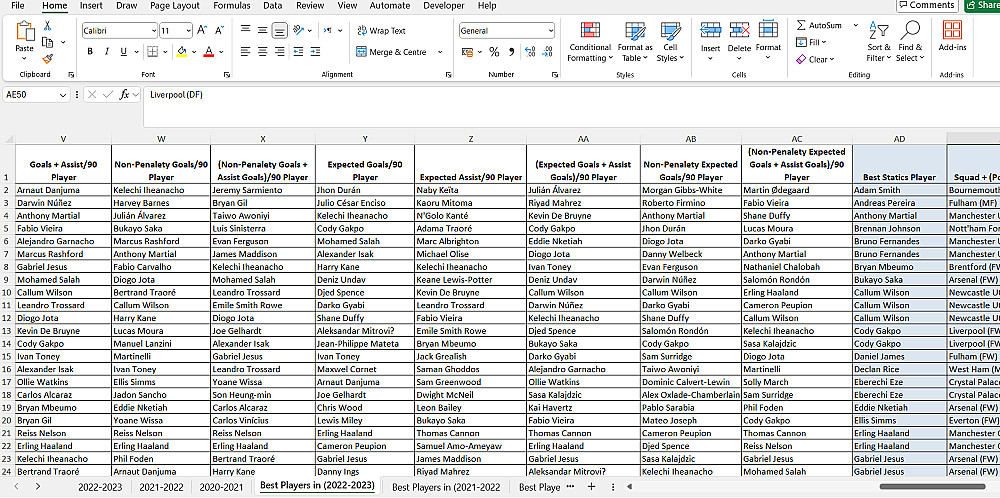Decrease font size with smaller A icon

[x=219, y=30]
